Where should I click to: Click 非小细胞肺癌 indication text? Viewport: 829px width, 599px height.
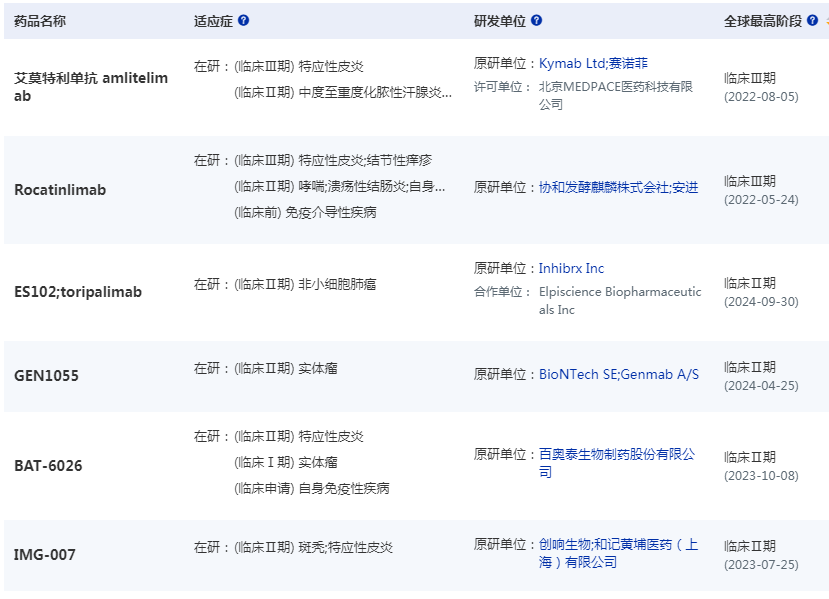pyautogui.click(x=337, y=284)
